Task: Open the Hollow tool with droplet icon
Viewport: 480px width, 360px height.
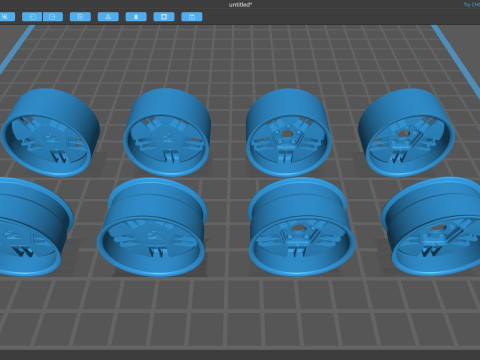Action: (136, 17)
